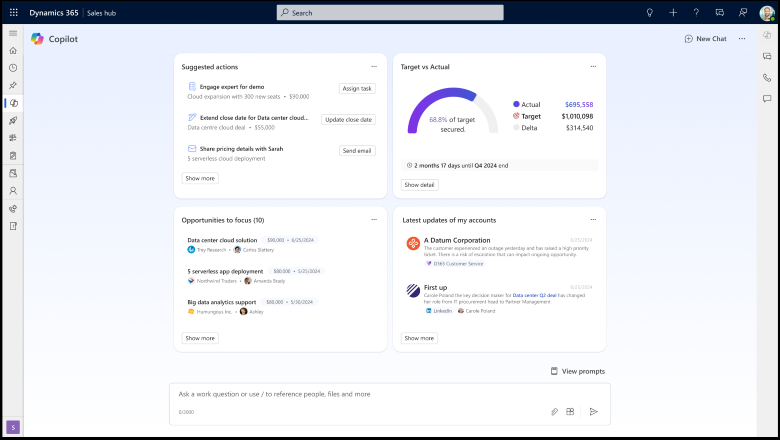
Task: Click Share pricing details with Sarah
Action: [x=241, y=149]
